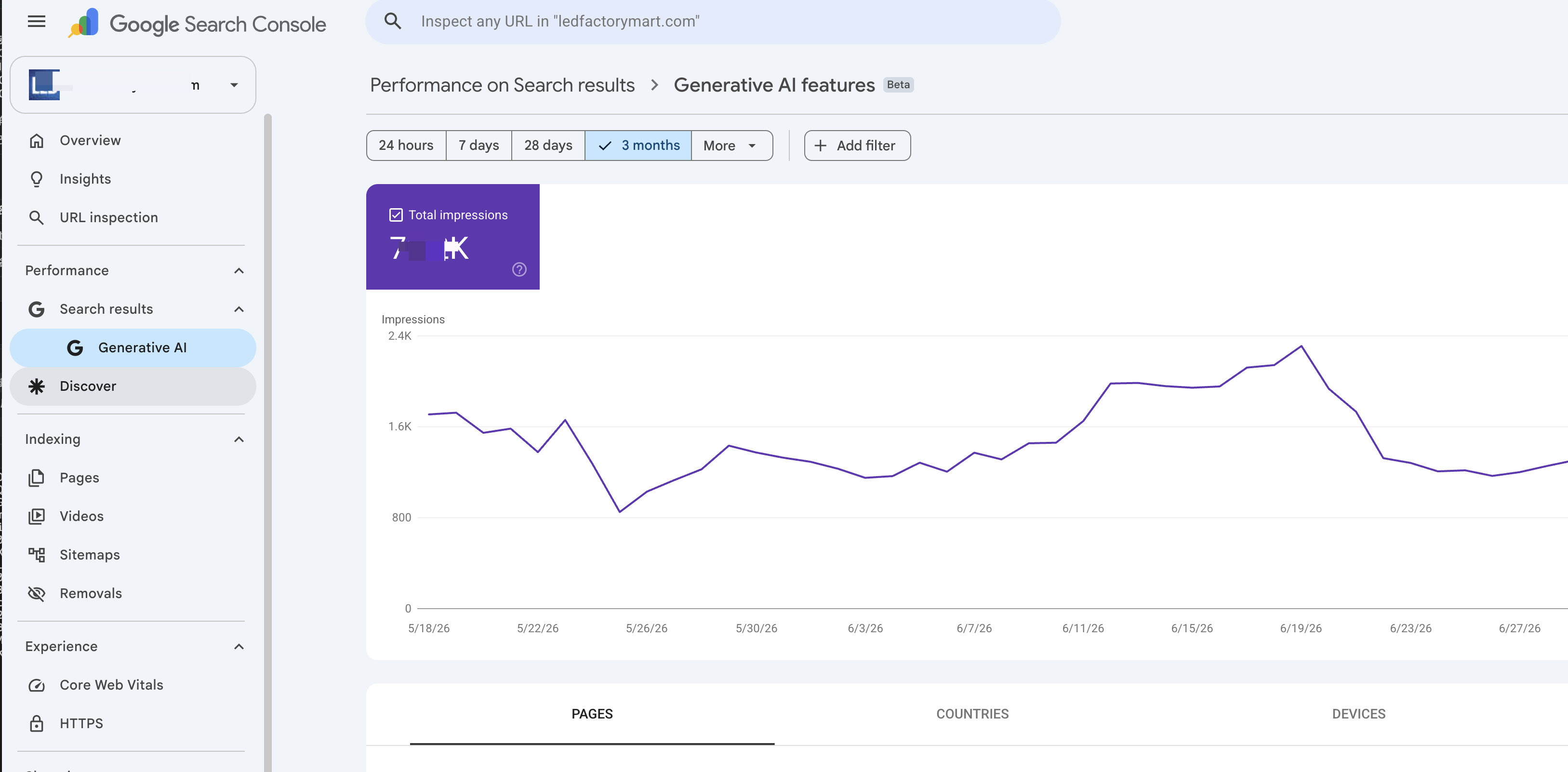Click the sidebar vertical scrollbar
The width and height of the screenshot is (1568, 772).
(268, 442)
